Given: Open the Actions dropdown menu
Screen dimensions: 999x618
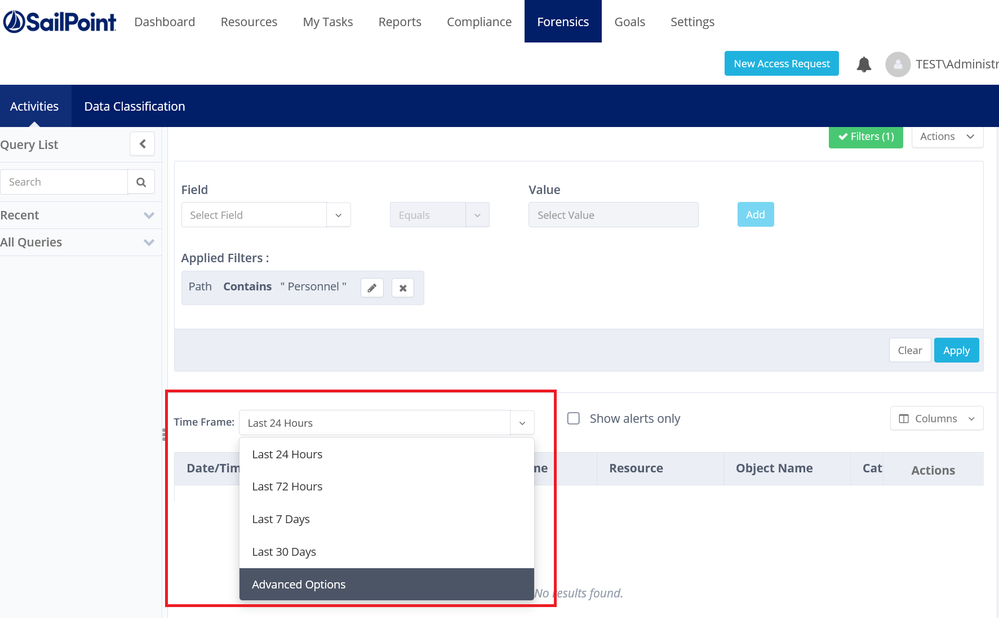Looking at the screenshot, I should pos(946,137).
